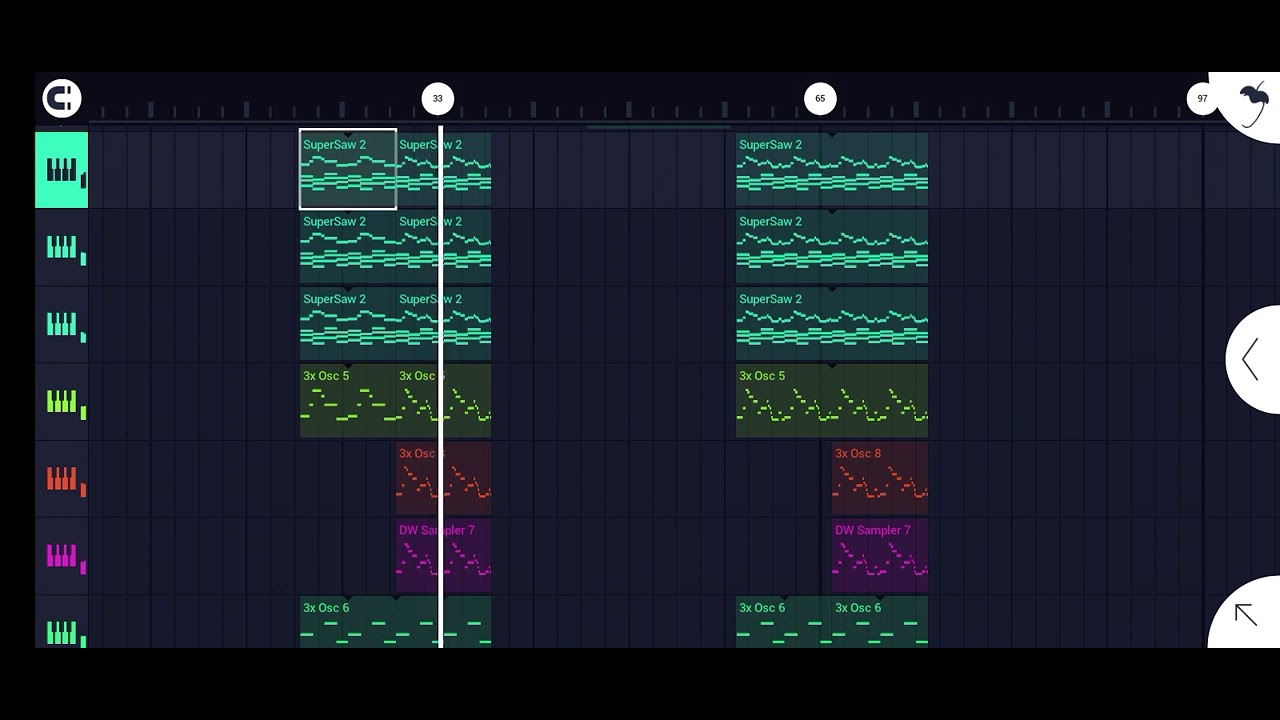Tap the left-pointing chevron panel handle
Viewport: 1280px width, 720px height.
pos(1254,359)
